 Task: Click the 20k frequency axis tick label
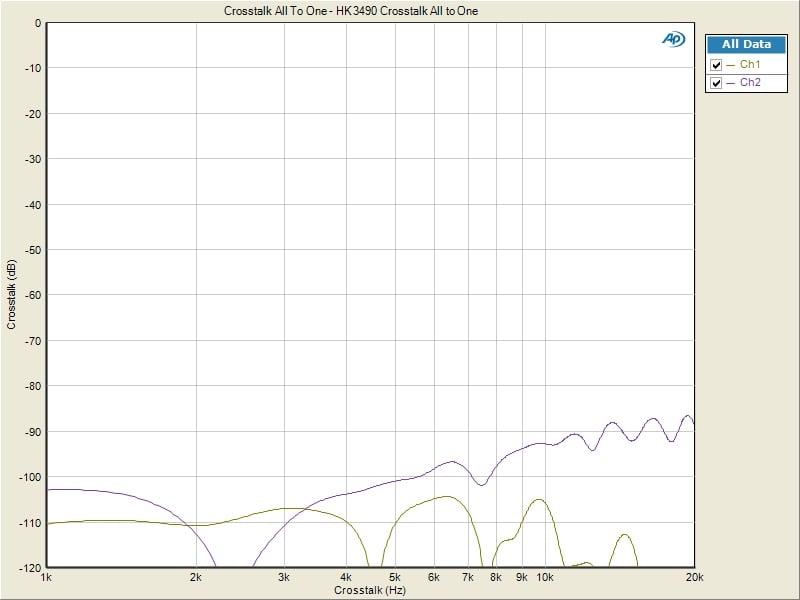click(693, 578)
